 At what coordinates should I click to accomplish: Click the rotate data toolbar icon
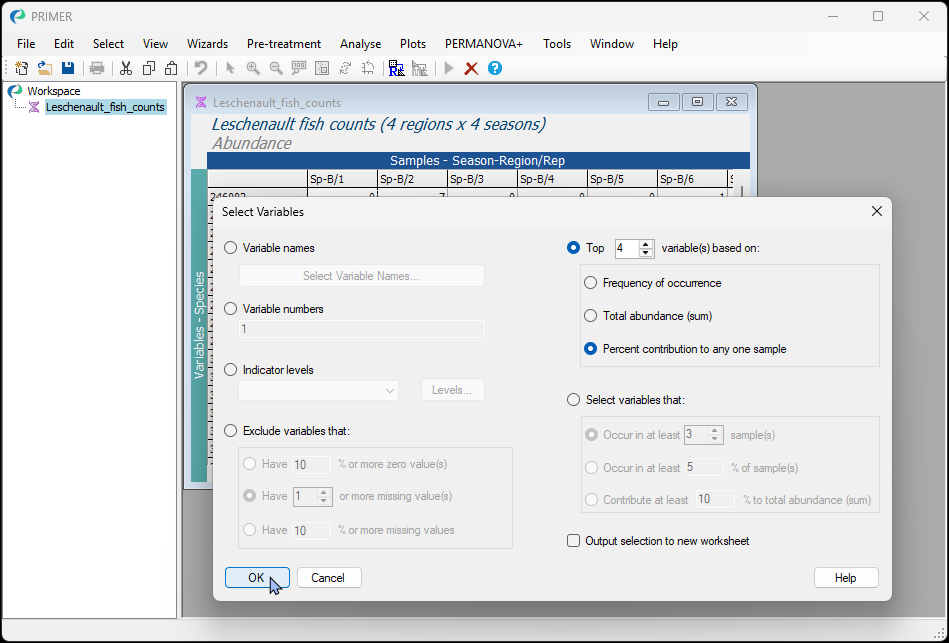coord(345,68)
